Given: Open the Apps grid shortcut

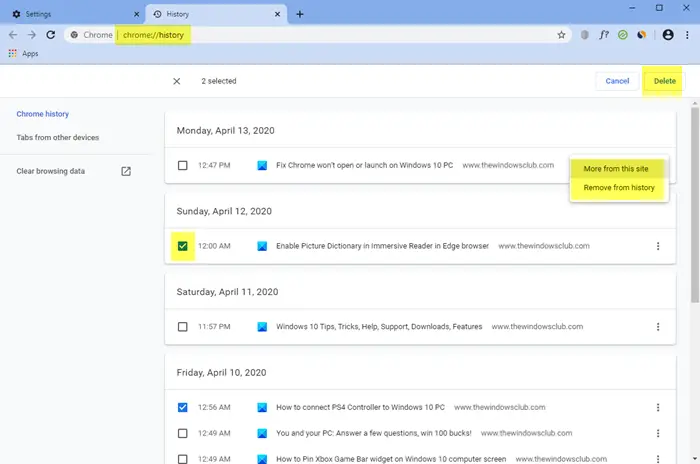Looking at the screenshot, I should (x=23, y=54).
